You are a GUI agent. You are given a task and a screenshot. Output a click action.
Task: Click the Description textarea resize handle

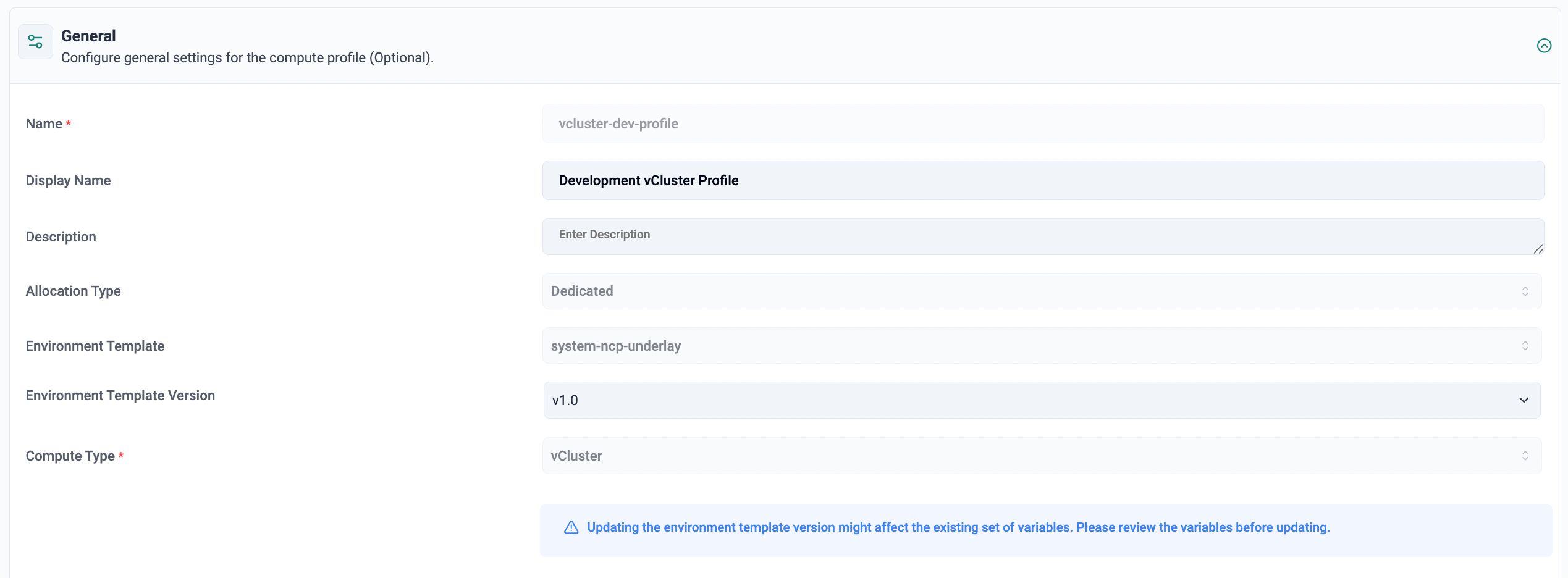[x=1538, y=249]
